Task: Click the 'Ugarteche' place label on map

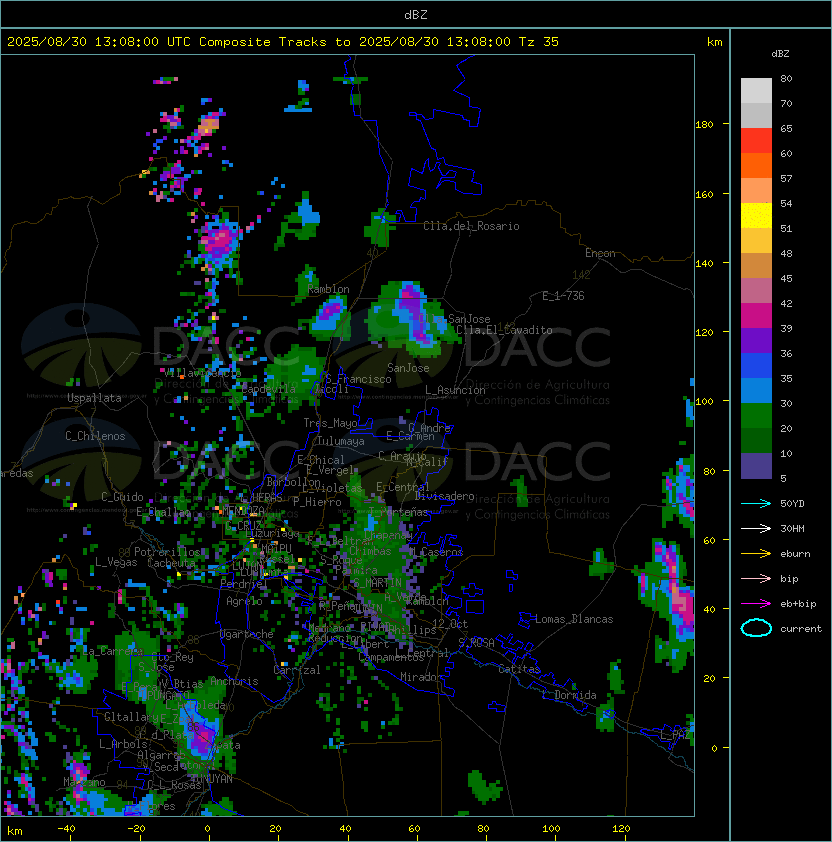Action: click(246, 634)
